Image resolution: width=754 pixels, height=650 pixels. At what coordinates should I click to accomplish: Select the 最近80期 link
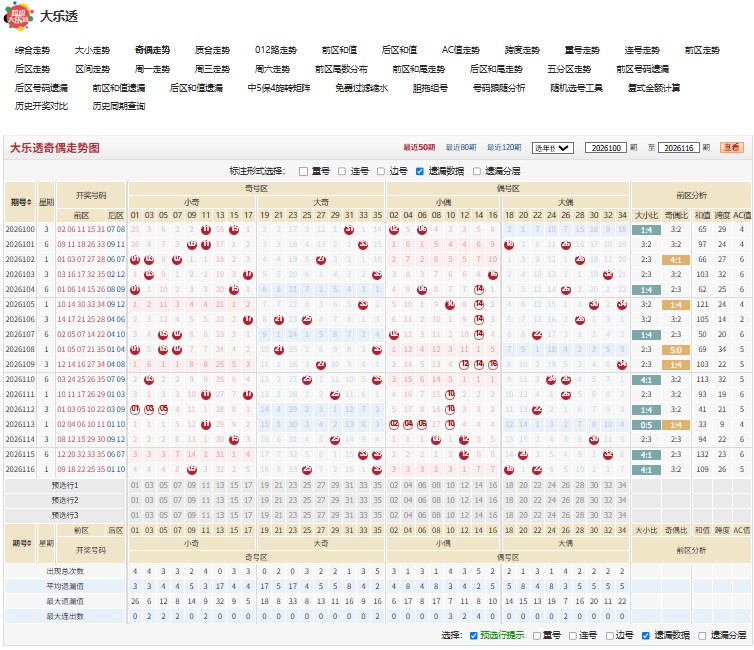[461, 148]
